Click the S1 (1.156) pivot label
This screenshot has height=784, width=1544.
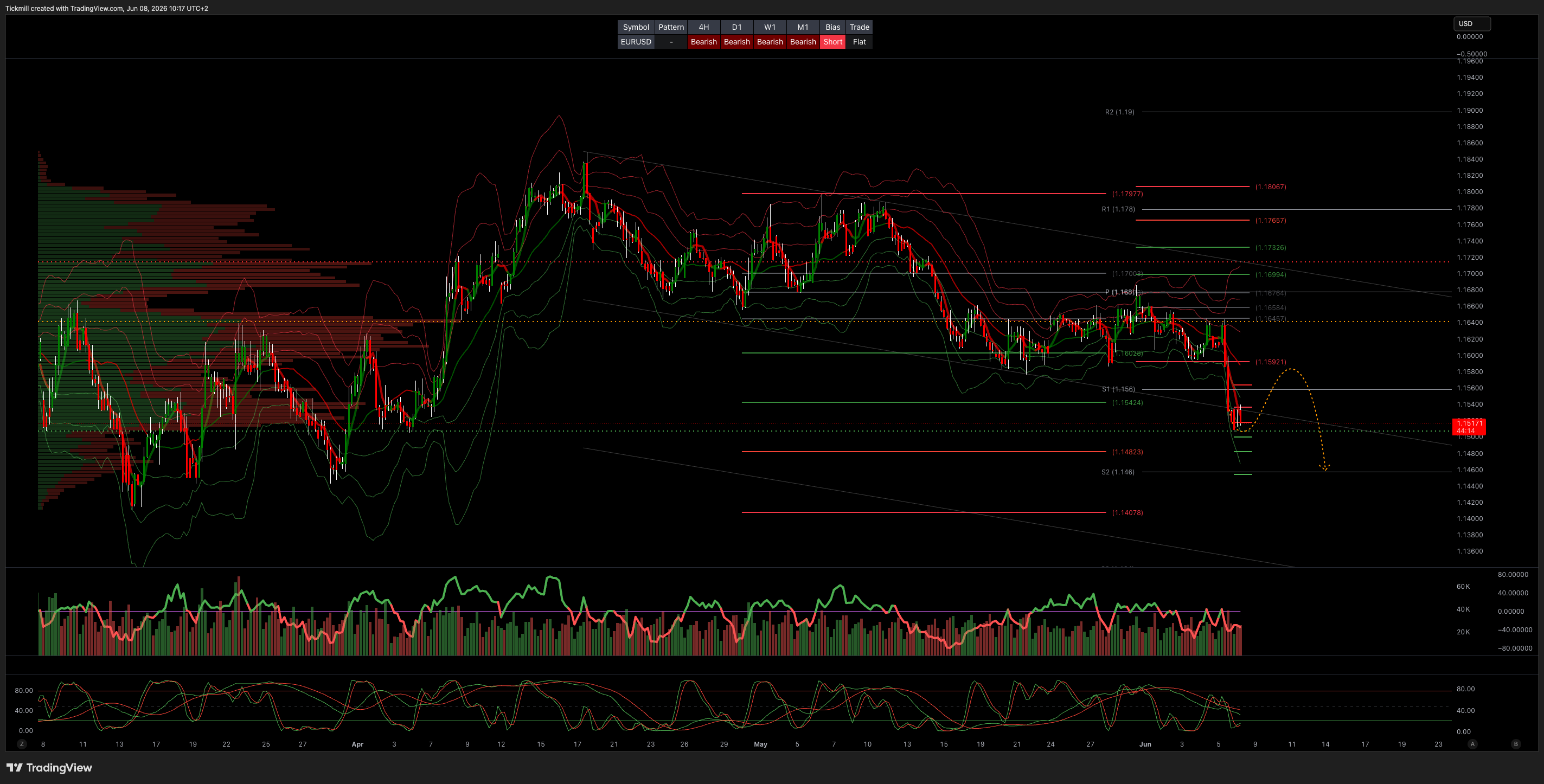[x=1118, y=389]
